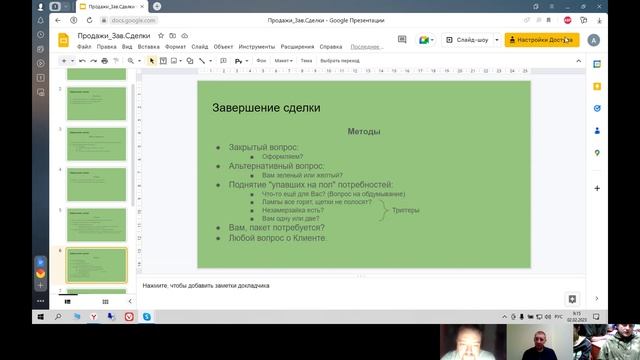Viewport: 640px width, 360px height.
Task: Go back in the browser
Action: [x=58, y=20]
